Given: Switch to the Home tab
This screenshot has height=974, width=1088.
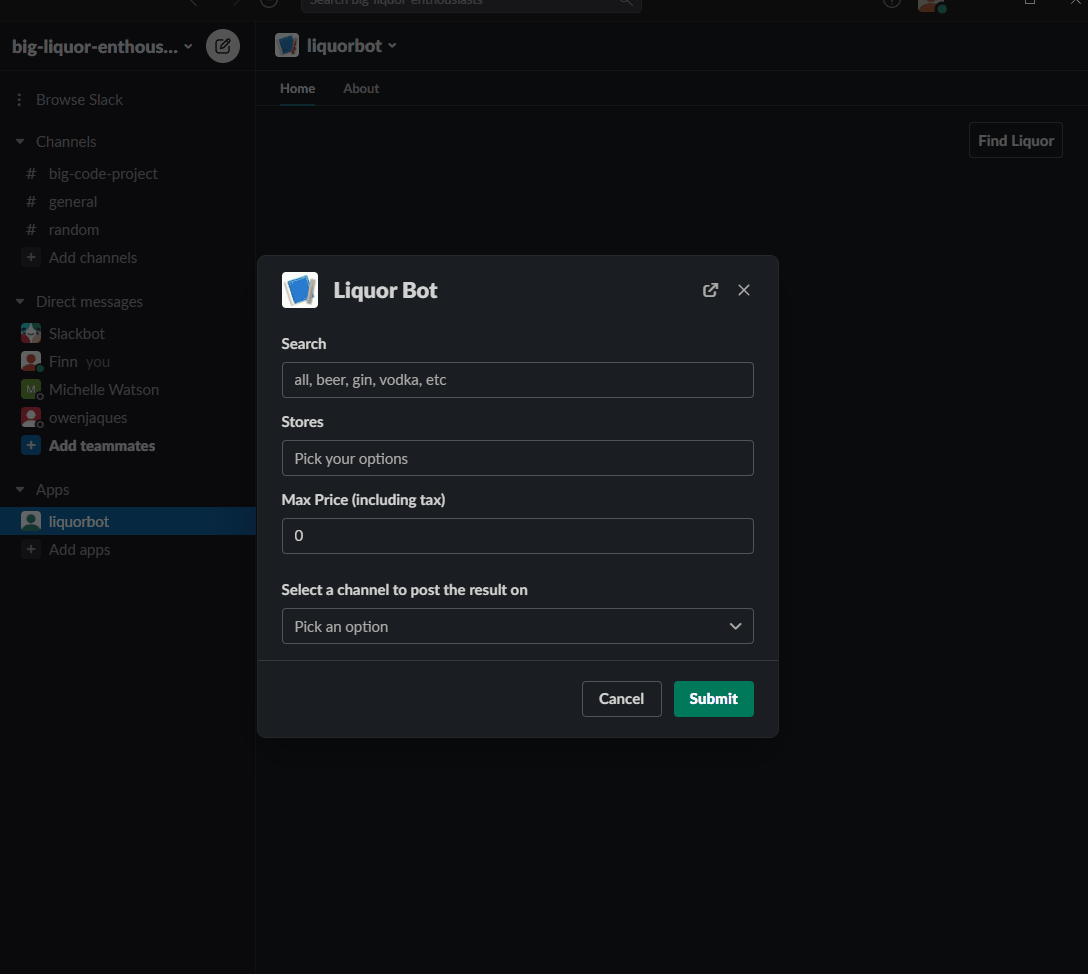Looking at the screenshot, I should [297, 89].
